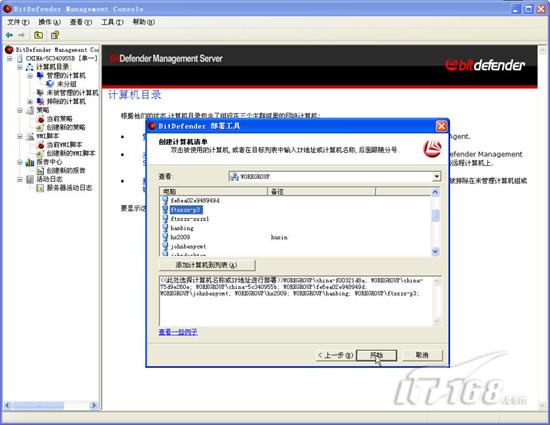The width and height of the screenshot is (550, 425).
Task: Select the 未分组 group node
Action: coord(66,84)
